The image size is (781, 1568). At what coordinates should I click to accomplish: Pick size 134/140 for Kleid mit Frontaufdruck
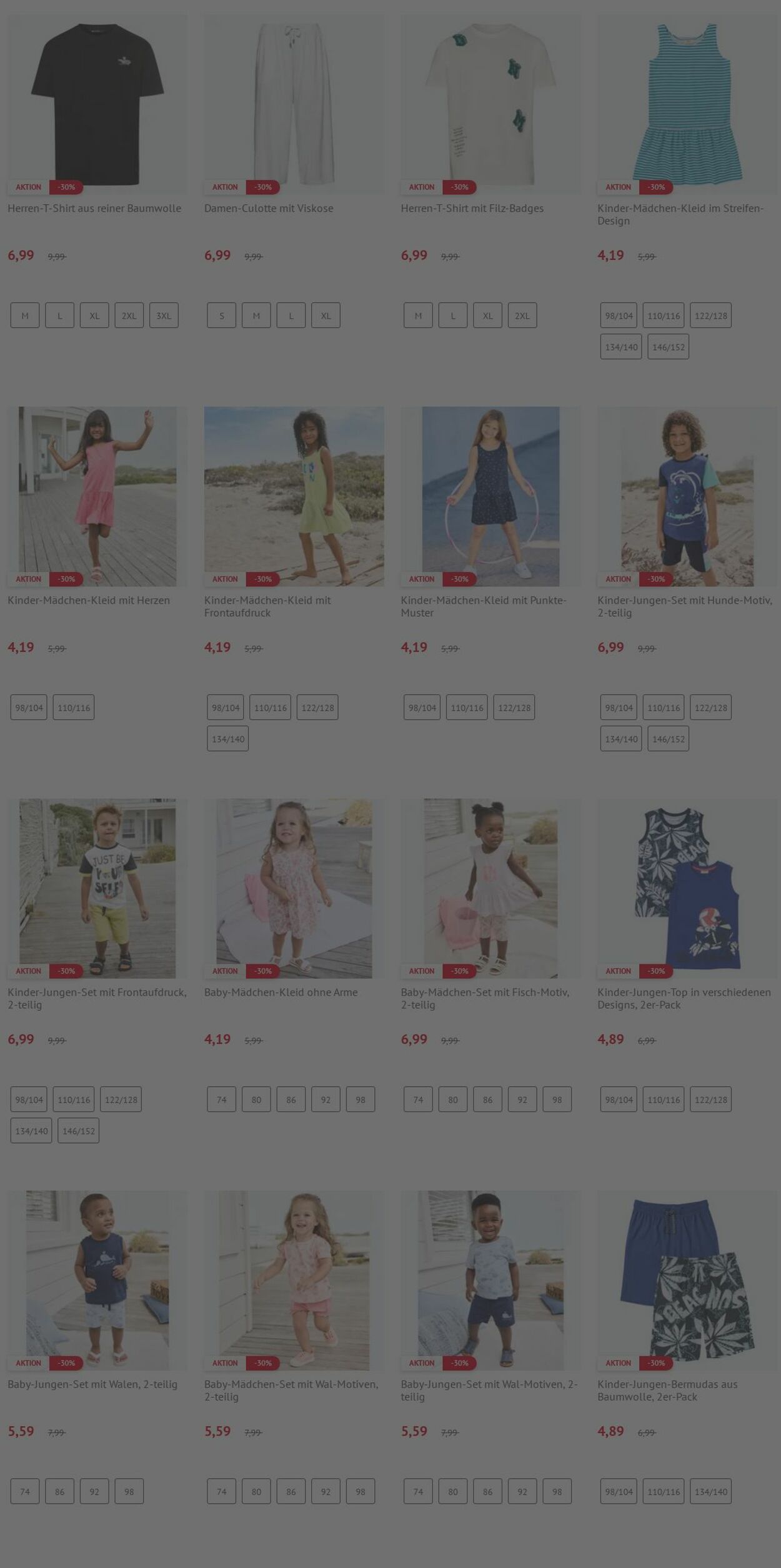[227, 739]
